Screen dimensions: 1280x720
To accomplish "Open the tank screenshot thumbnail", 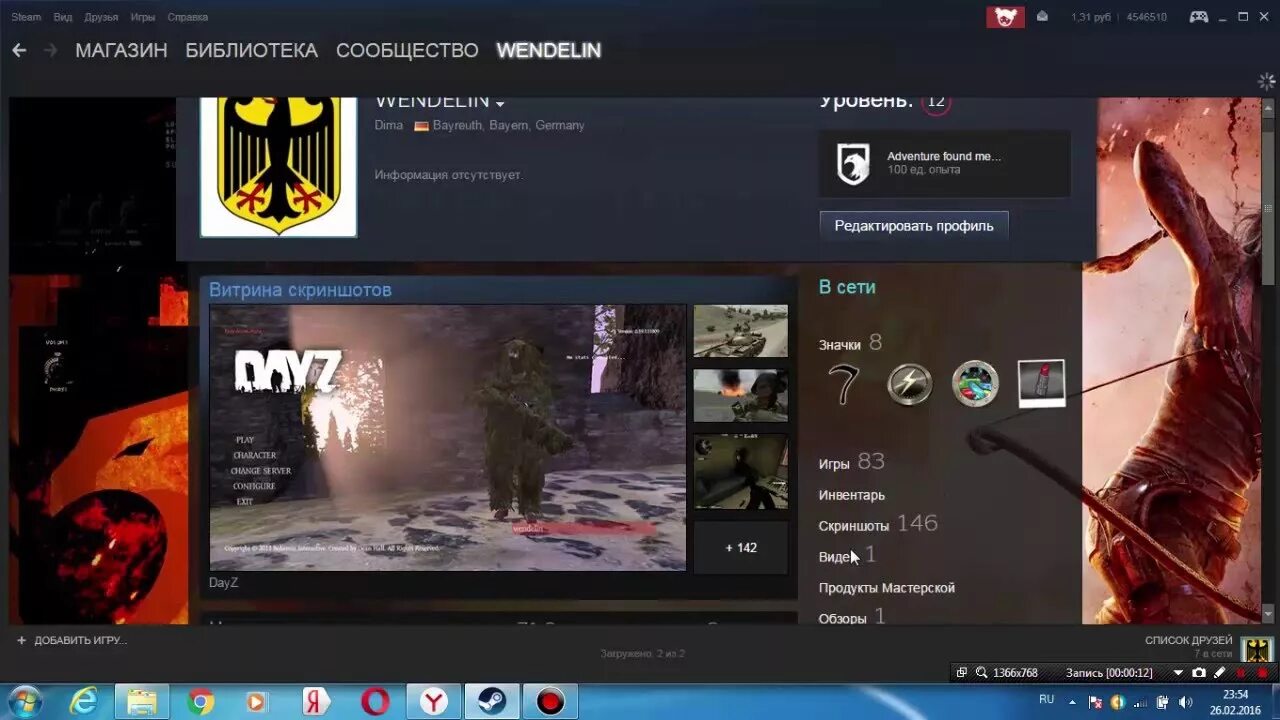I will coord(741,331).
